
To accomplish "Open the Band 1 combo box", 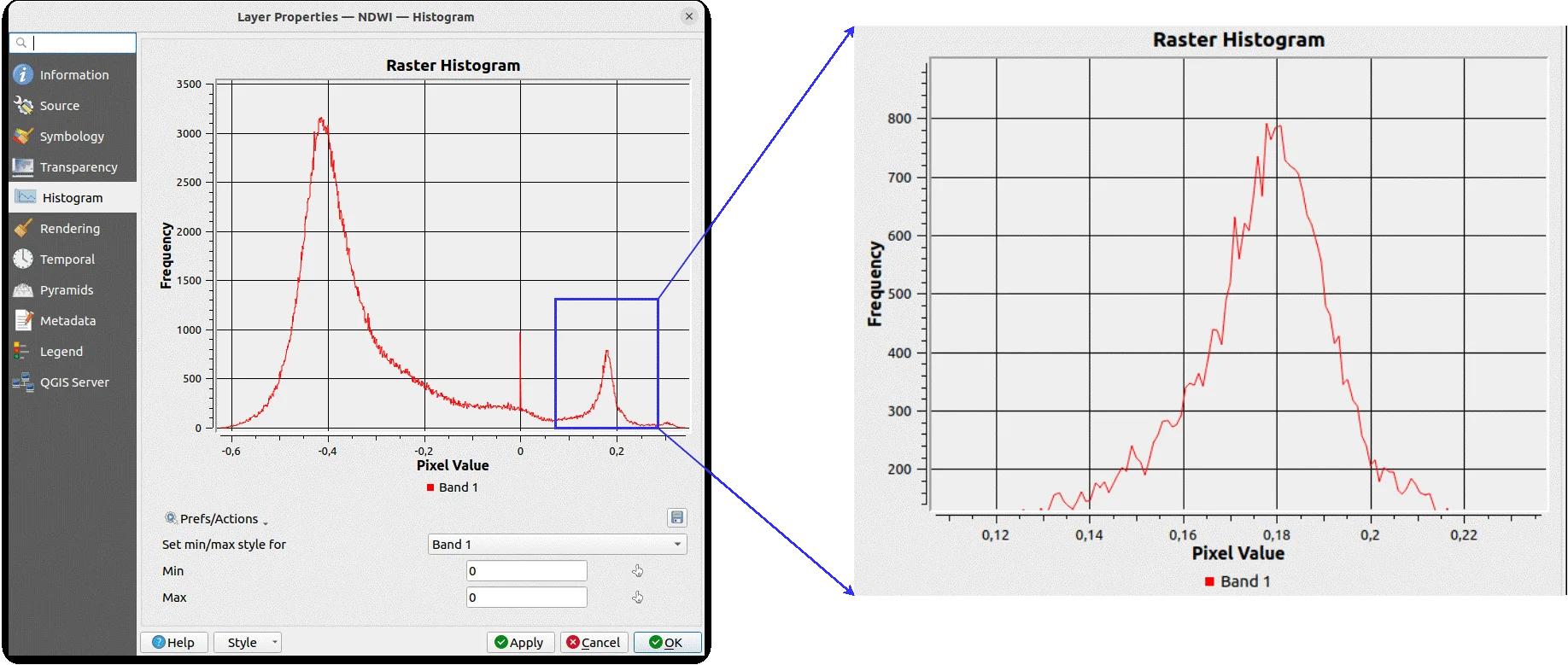I will (557, 545).
